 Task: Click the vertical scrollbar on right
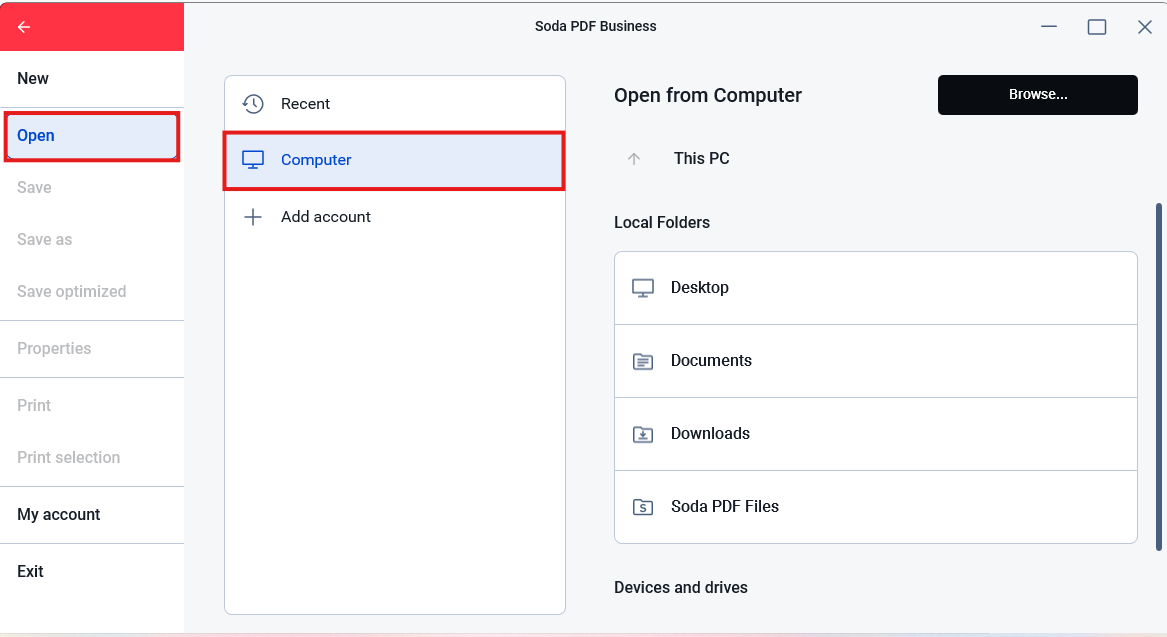[x=1159, y=377]
